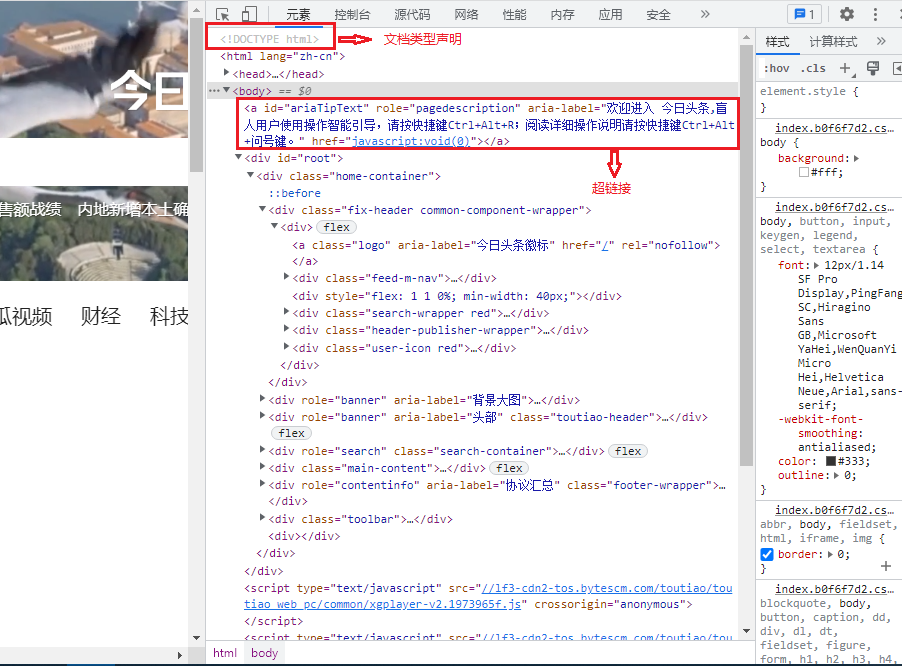Open the 内存 memory tab
The width and height of the screenshot is (902, 666).
click(x=562, y=14)
